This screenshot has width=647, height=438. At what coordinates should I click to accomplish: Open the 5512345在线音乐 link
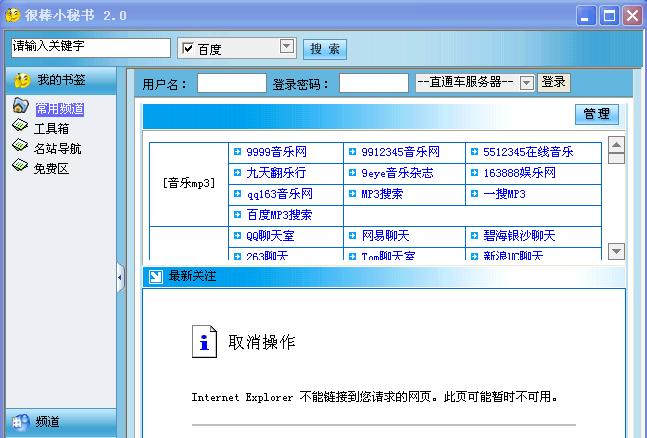point(529,152)
